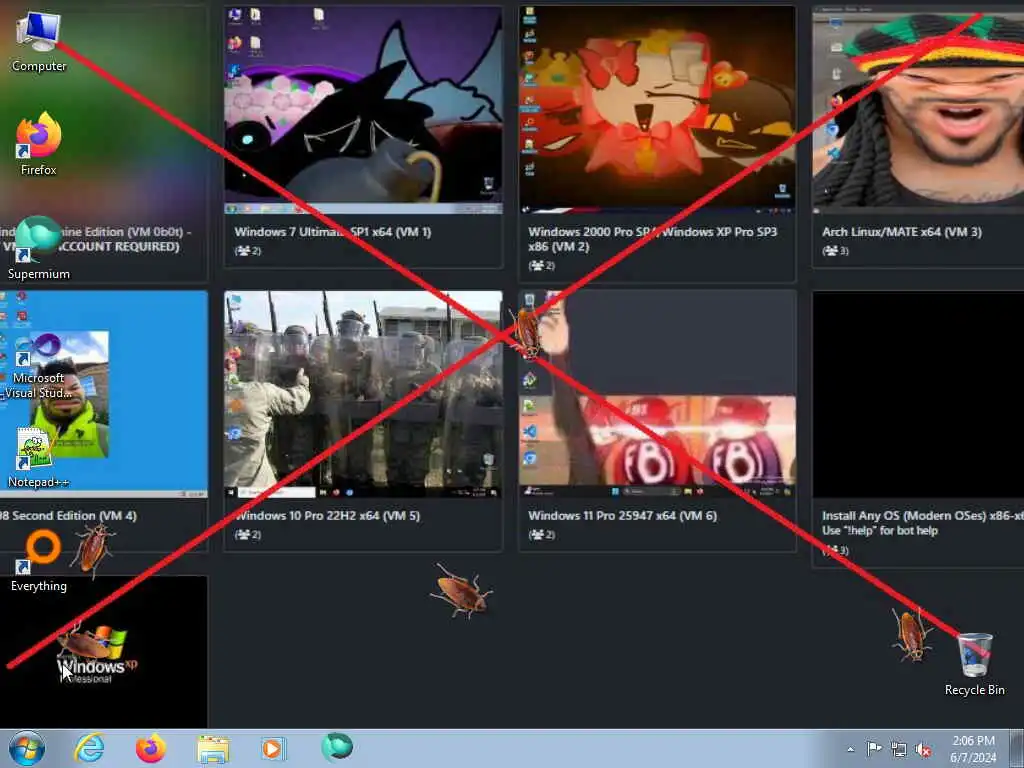Launch Notepad++ from the desktop
Screen dimensions: 1024x768
click(39, 457)
